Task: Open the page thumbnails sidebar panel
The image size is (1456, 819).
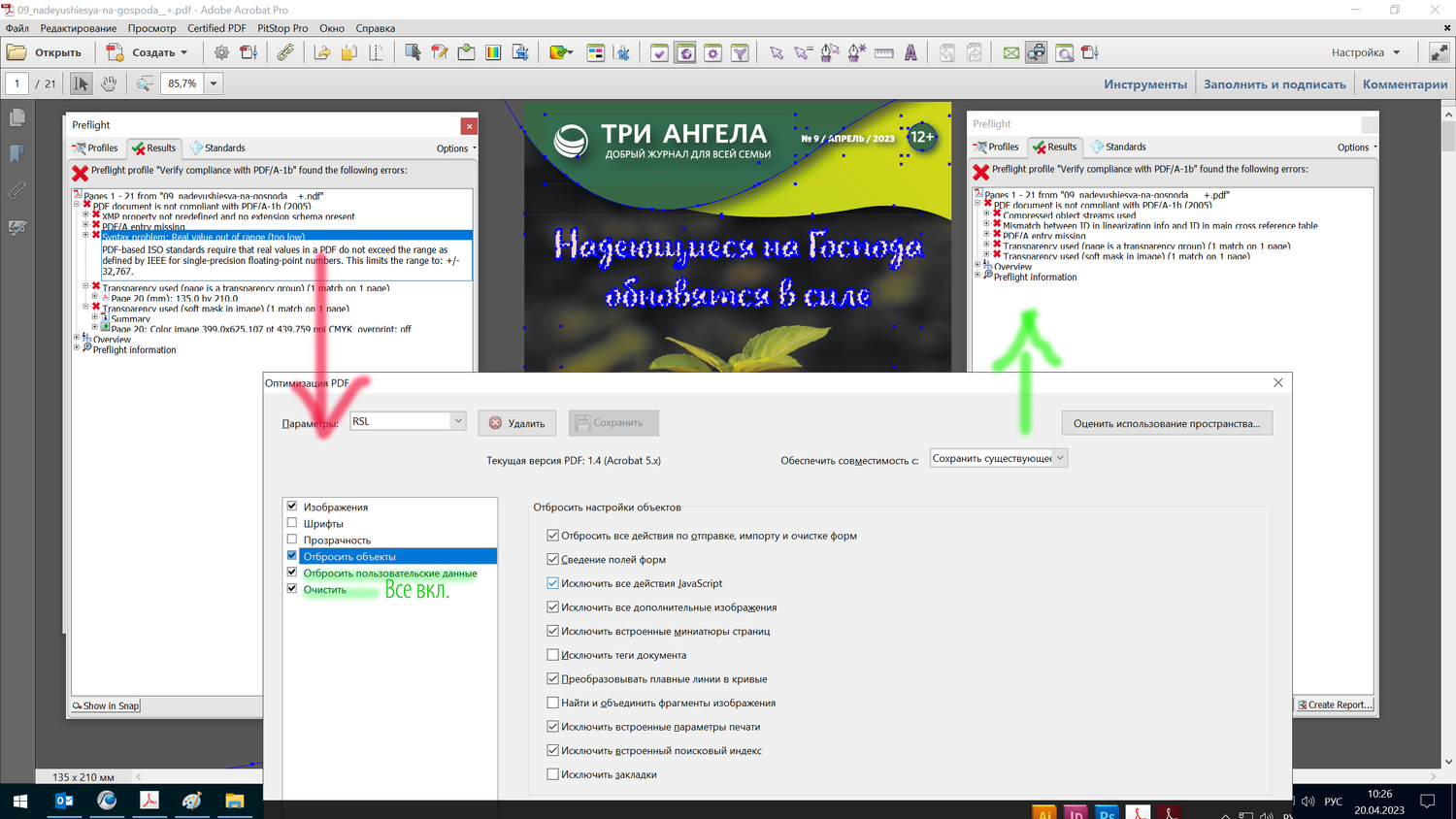Action: point(17,117)
